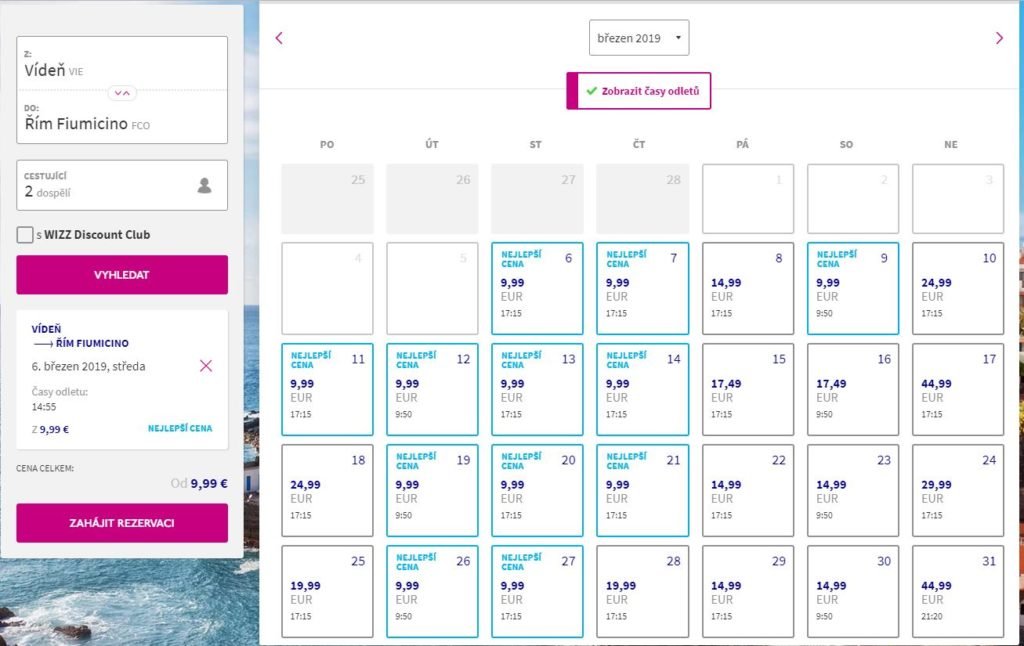Select March 10 flight for 24,99 EUR
The height and width of the screenshot is (646, 1024).
pos(957,288)
